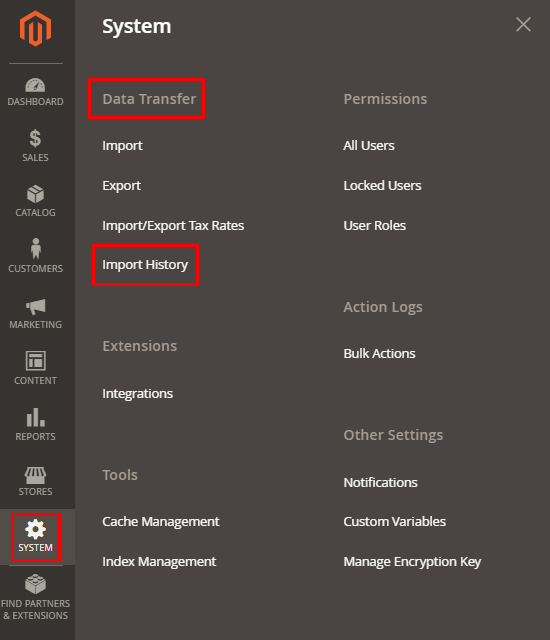Click the Magento logo icon
Viewport: 550px width, 640px height.
coord(35,29)
